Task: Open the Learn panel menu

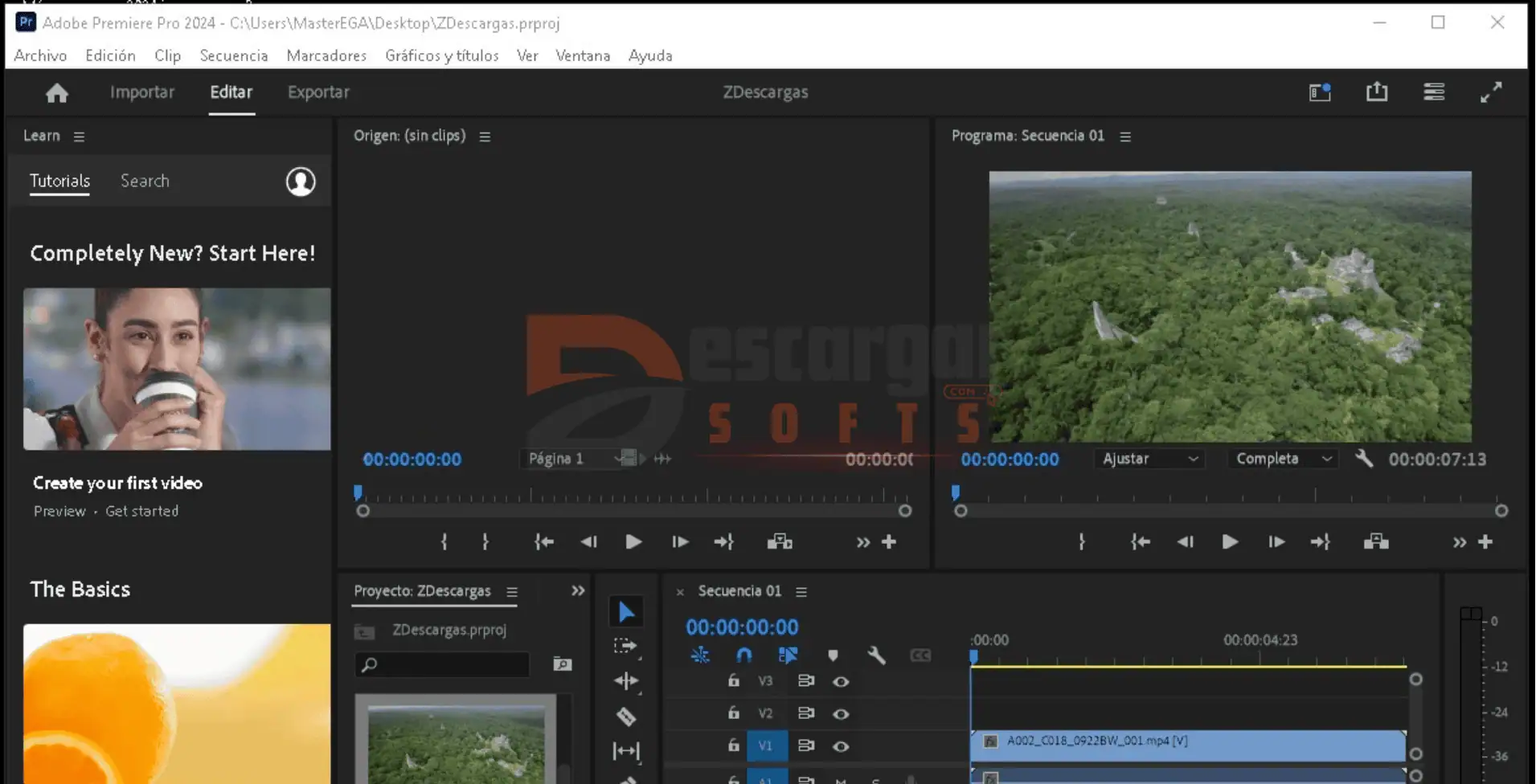Action: (79, 137)
